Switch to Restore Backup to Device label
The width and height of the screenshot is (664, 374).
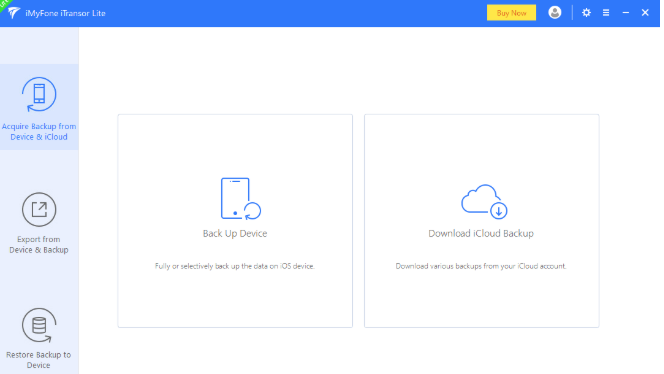tap(39, 360)
